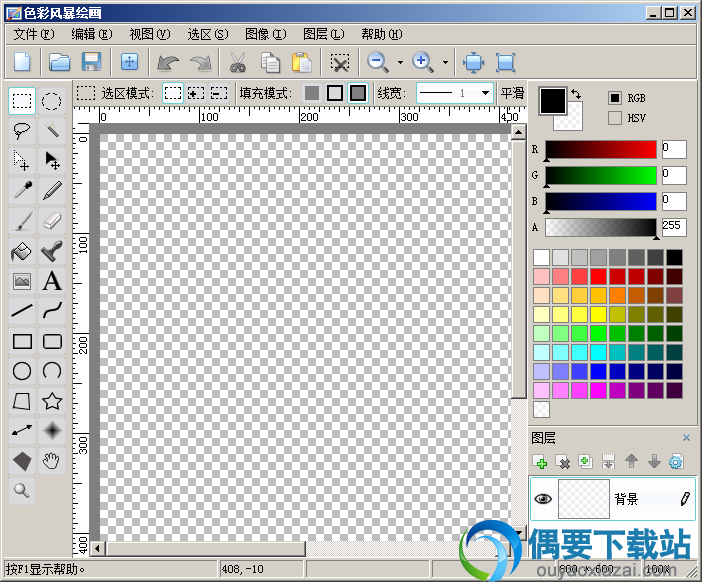Screen dimensions: 702x582
Task: Swap foreground and background colors
Action: pos(576,94)
